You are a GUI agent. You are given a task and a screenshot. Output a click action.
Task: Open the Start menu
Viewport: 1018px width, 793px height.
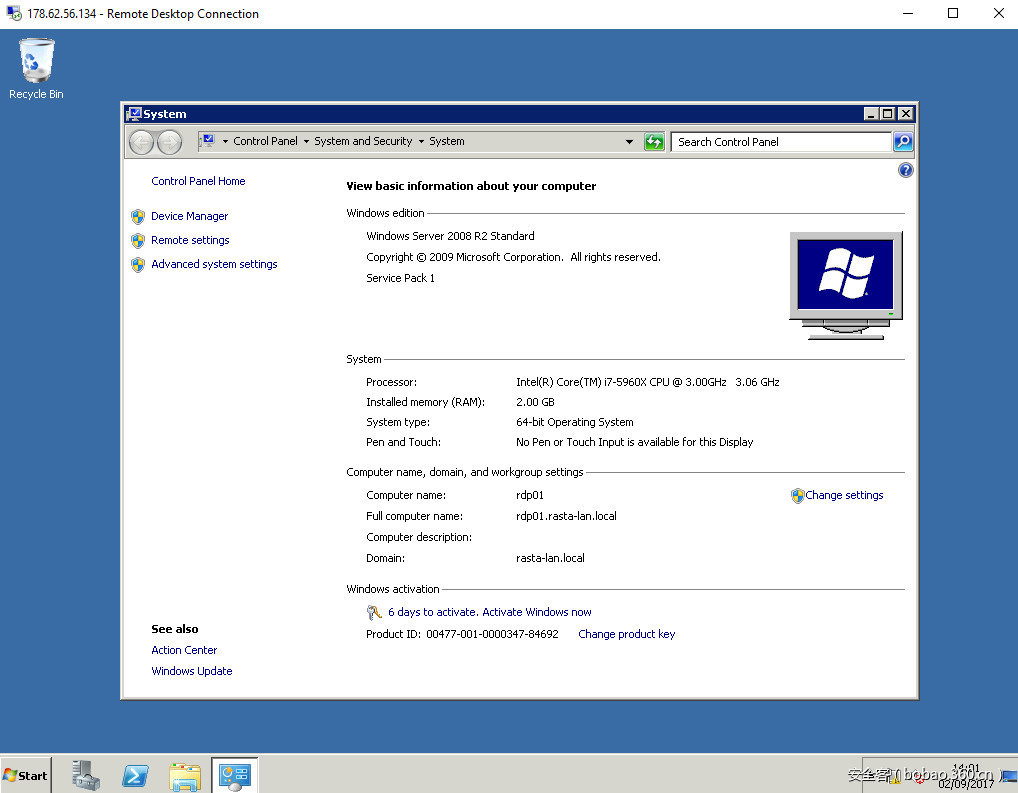pyautogui.click(x=26, y=775)
